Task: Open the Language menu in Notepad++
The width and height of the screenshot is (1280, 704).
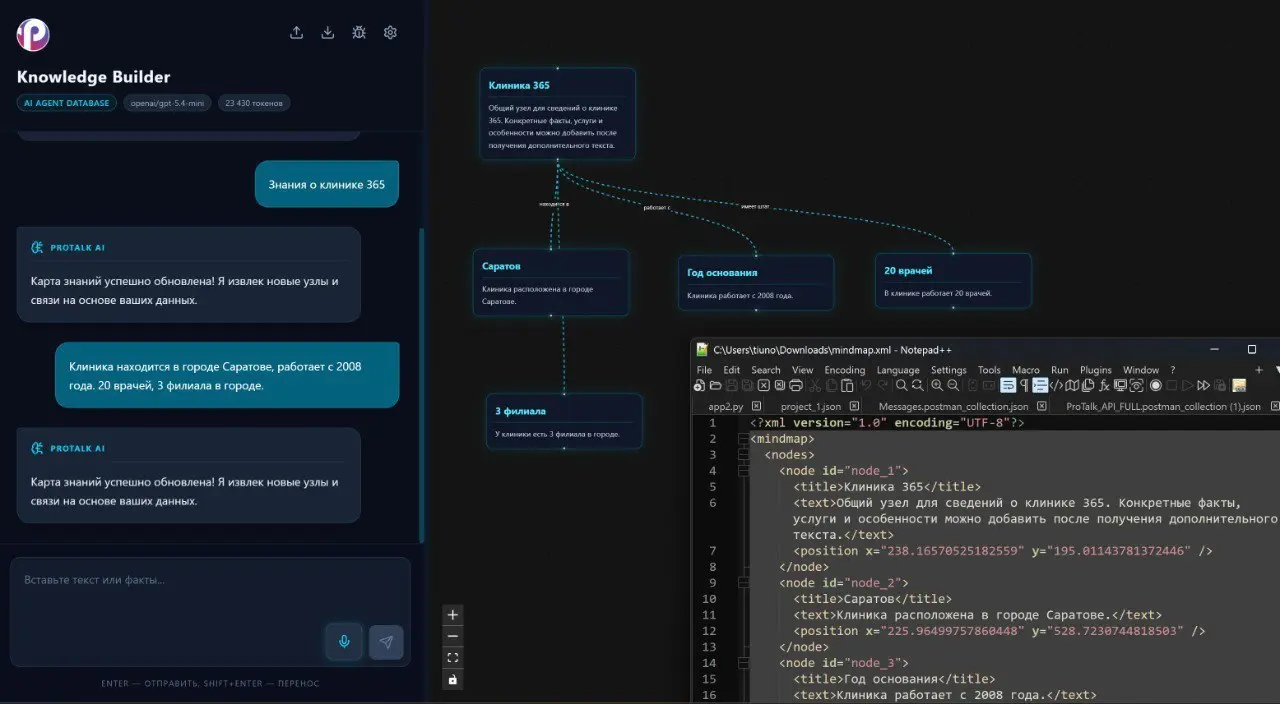Action: point(898,370)
